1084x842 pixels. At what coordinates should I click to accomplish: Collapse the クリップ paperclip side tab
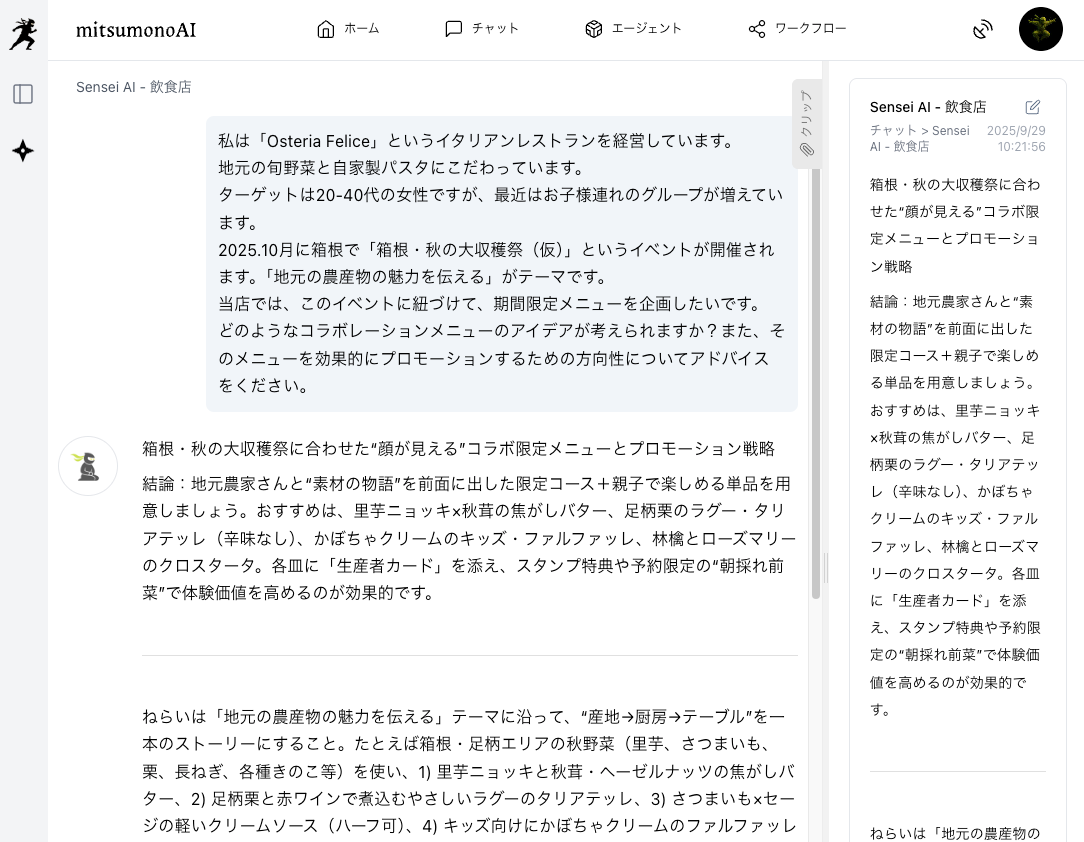(x=806, y=123)
